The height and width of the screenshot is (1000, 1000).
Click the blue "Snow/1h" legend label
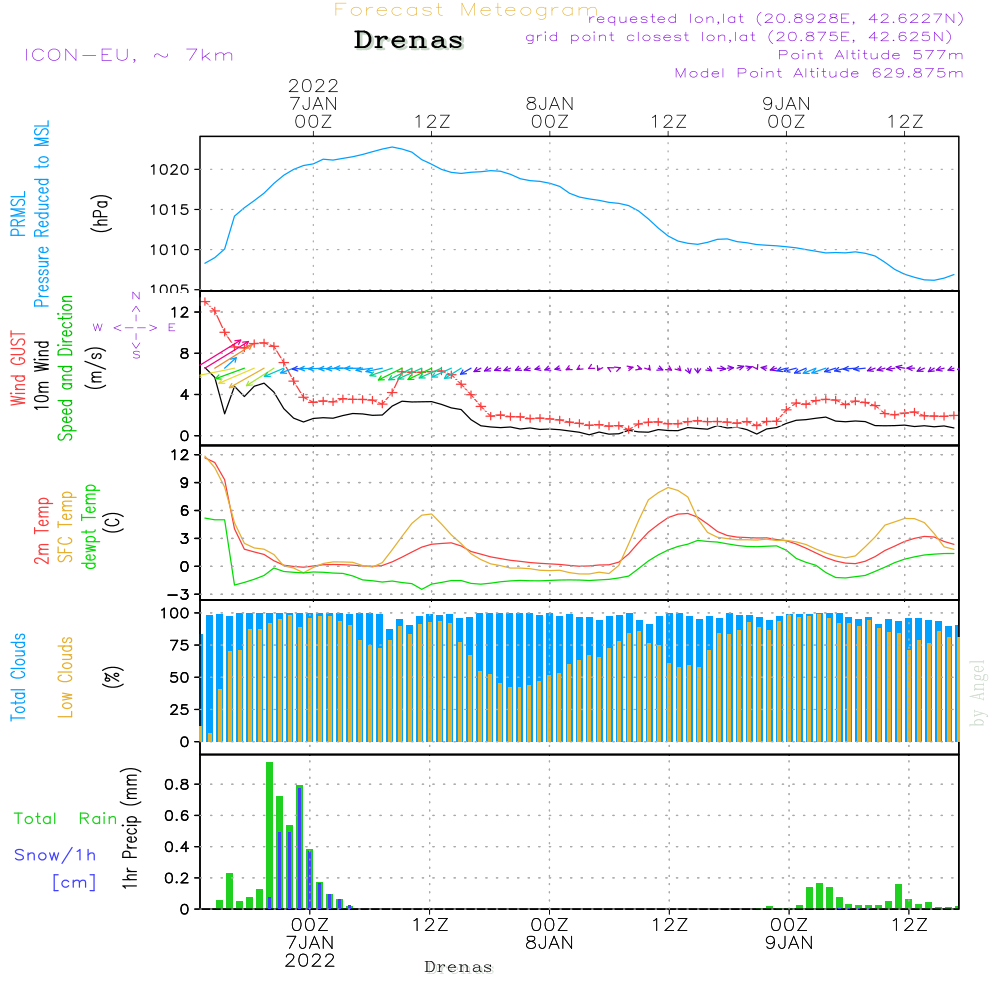tap(55, 855)
